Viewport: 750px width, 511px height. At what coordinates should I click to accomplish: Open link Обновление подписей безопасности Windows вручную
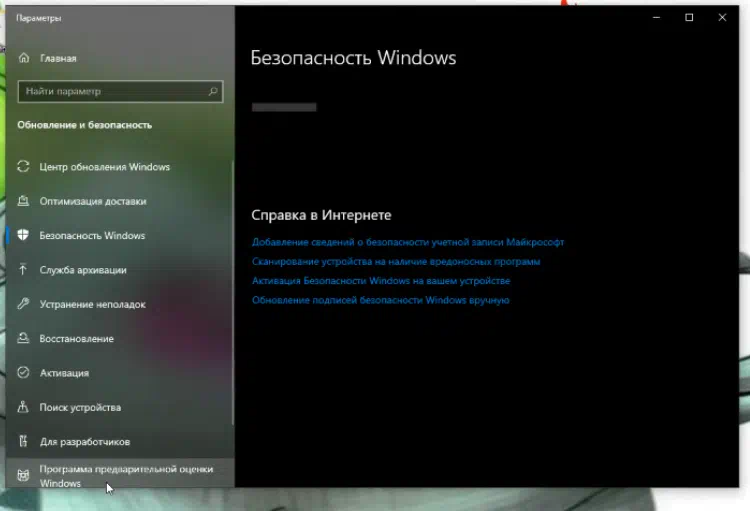pyautogui.click(x=380, y=300)
